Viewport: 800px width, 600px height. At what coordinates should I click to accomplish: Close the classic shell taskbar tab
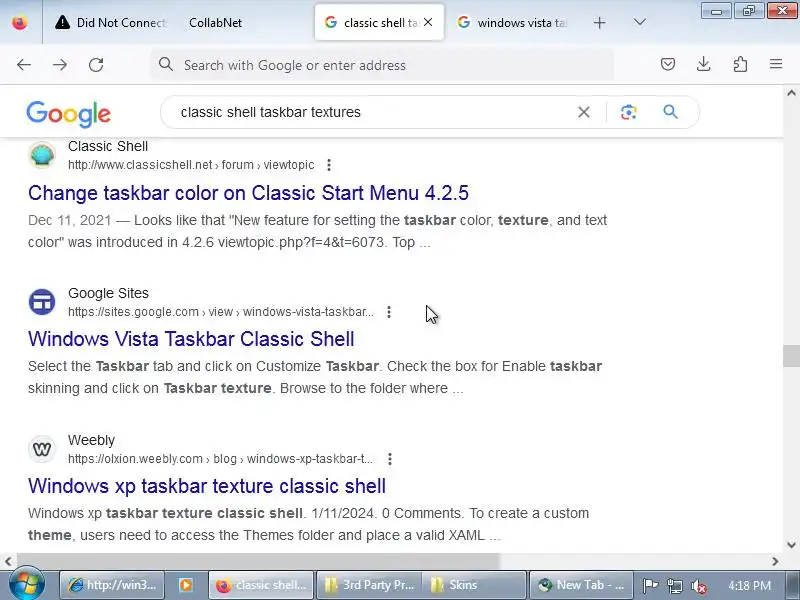coord(428,22)
